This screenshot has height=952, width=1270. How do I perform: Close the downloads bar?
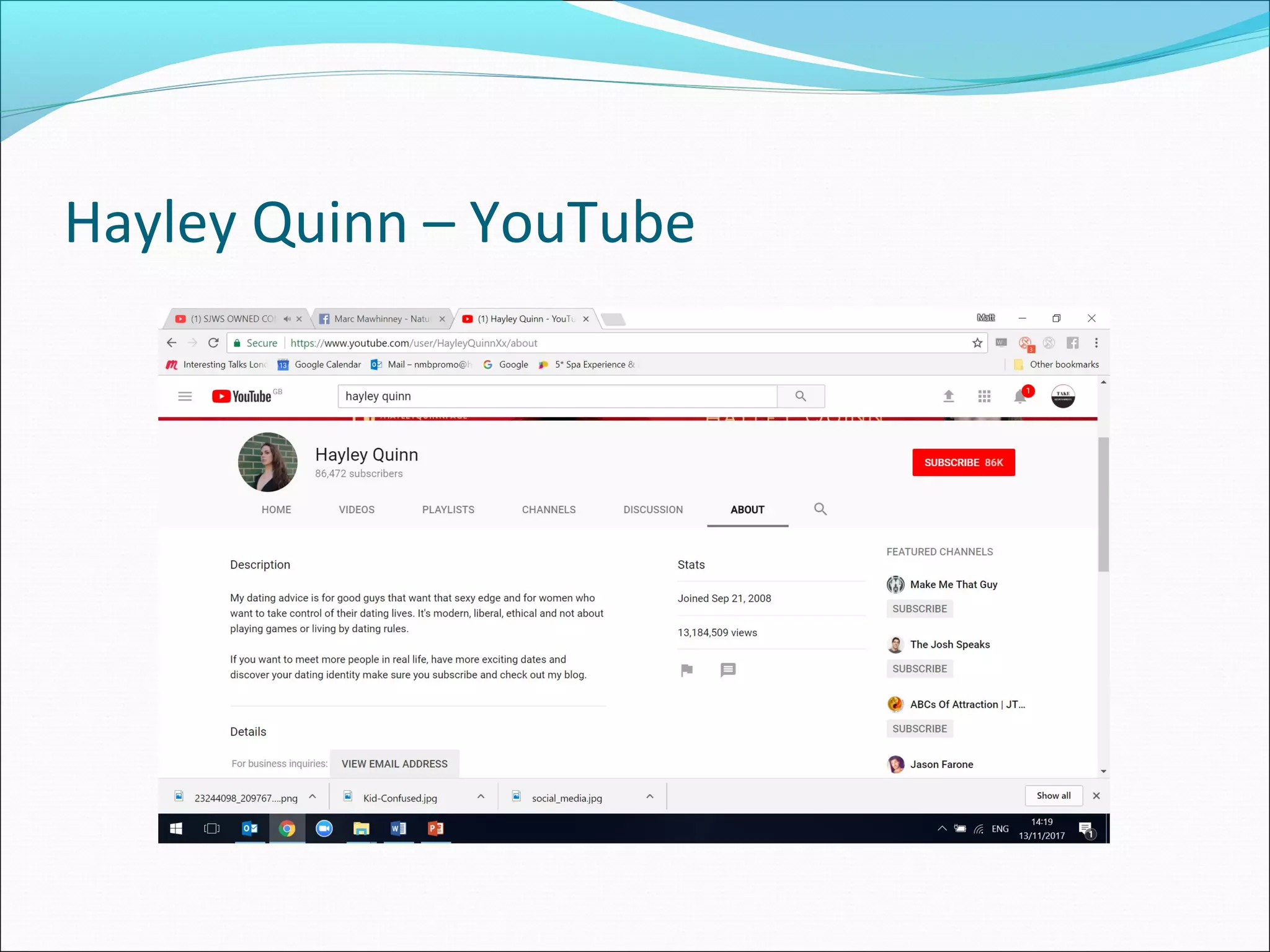[1096, 796]
